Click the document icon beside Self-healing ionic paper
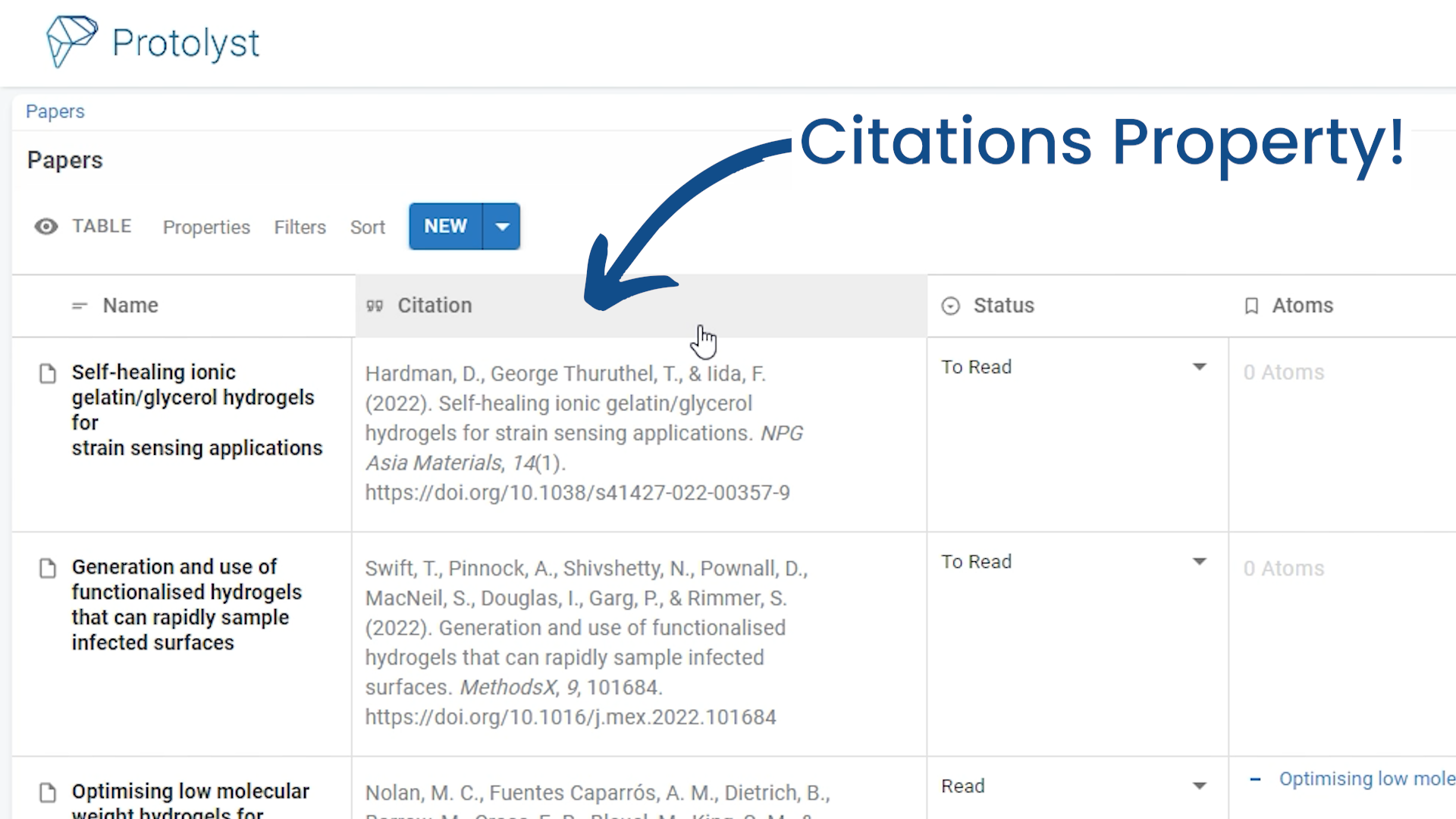The image size is (1456, 819). 48,373
